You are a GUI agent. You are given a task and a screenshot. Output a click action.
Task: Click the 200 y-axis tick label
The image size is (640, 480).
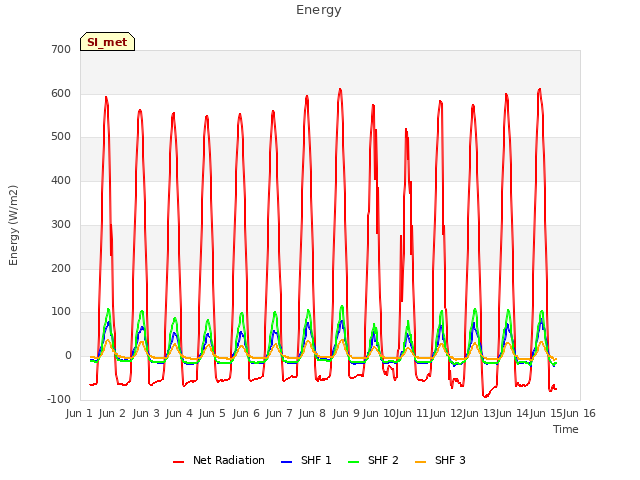tap(61, 269)
